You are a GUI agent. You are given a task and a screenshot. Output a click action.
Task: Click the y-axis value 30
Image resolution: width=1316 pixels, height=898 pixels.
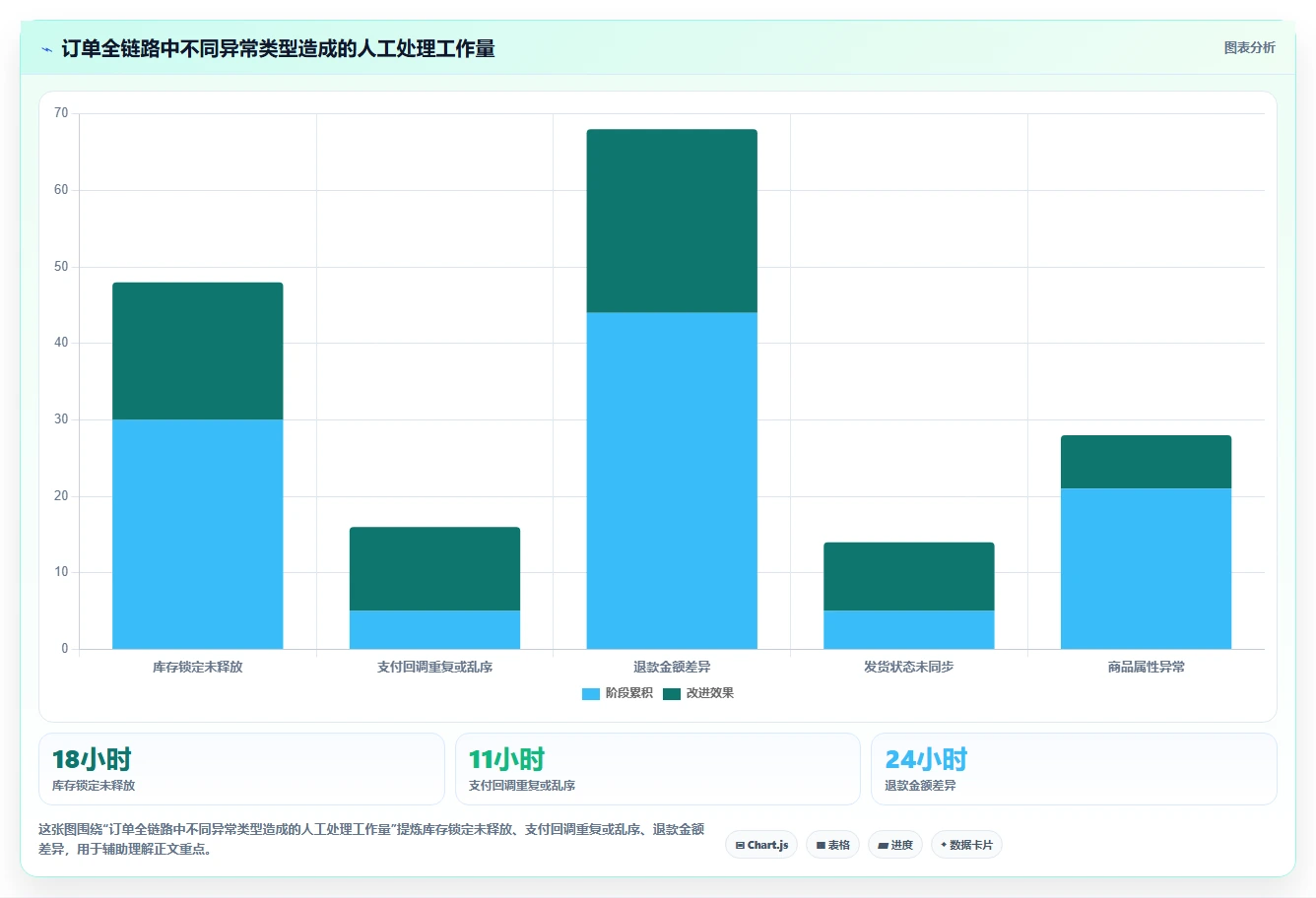tap(61, 419)
